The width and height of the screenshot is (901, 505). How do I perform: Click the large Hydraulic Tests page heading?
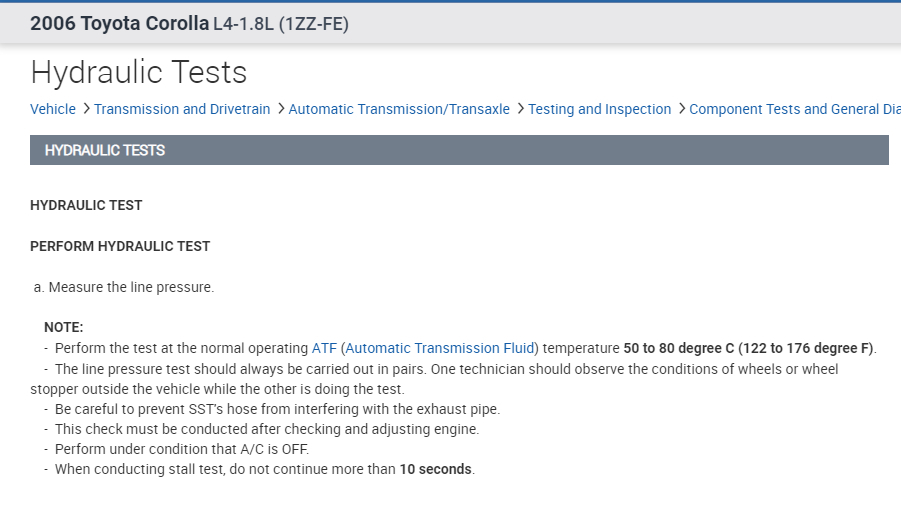tap(139, 72)
